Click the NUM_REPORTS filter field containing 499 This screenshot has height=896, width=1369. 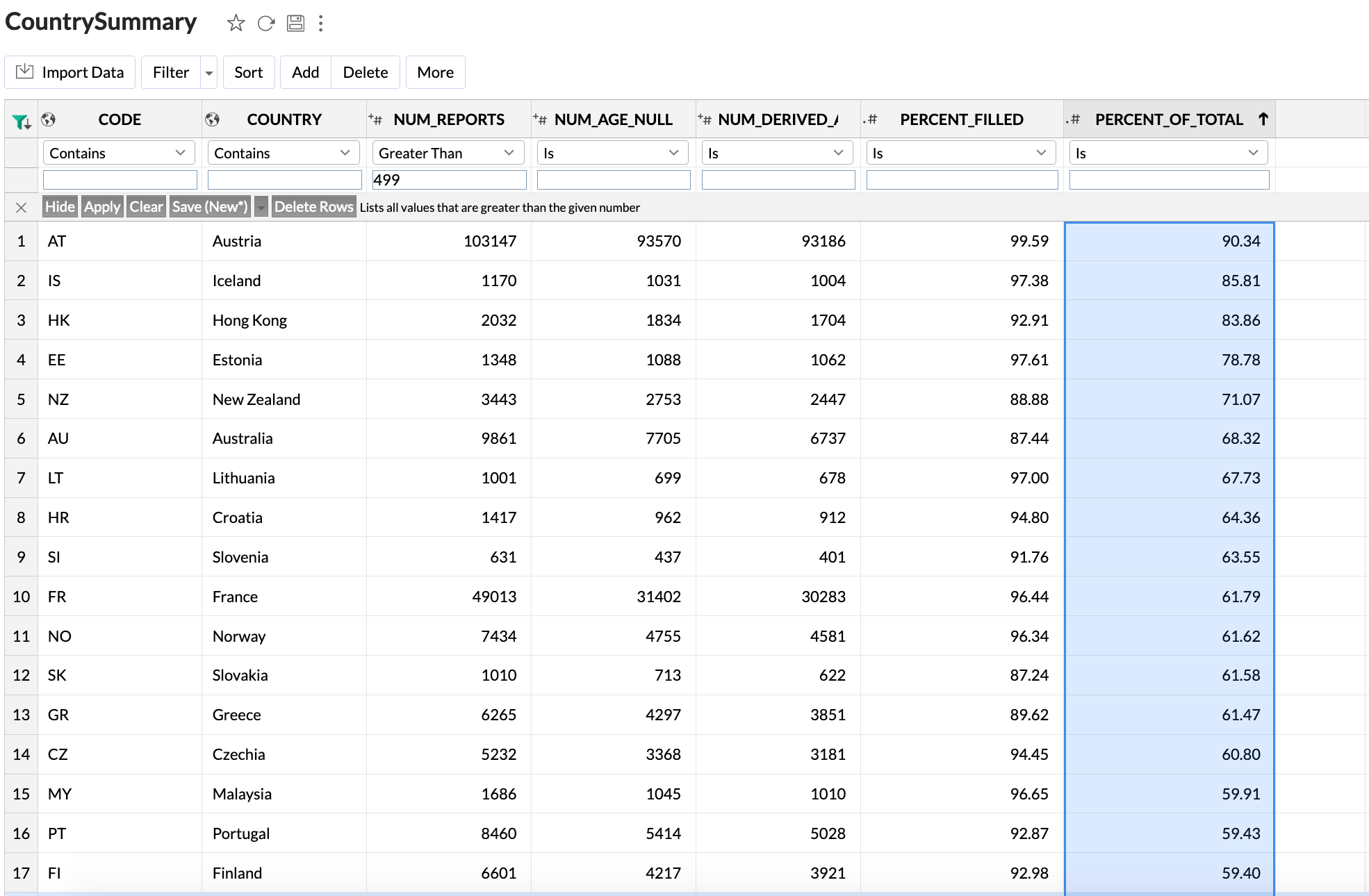click(x=448, y=180)
